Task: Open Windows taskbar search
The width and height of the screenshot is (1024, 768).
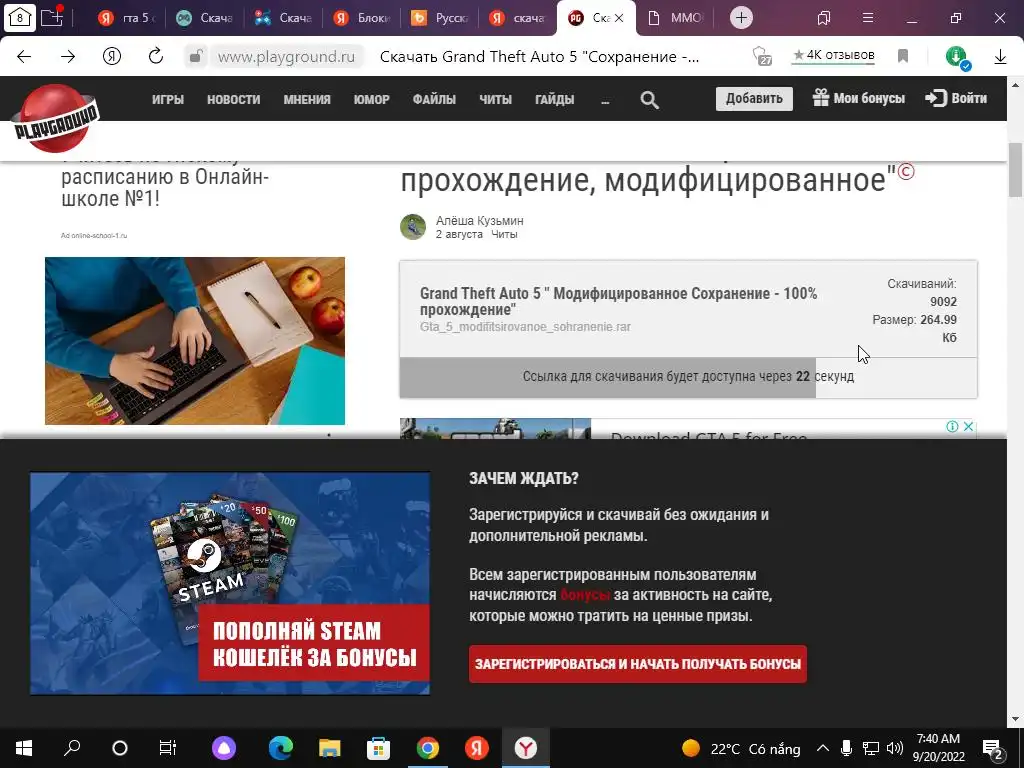Action: [72, 748]
